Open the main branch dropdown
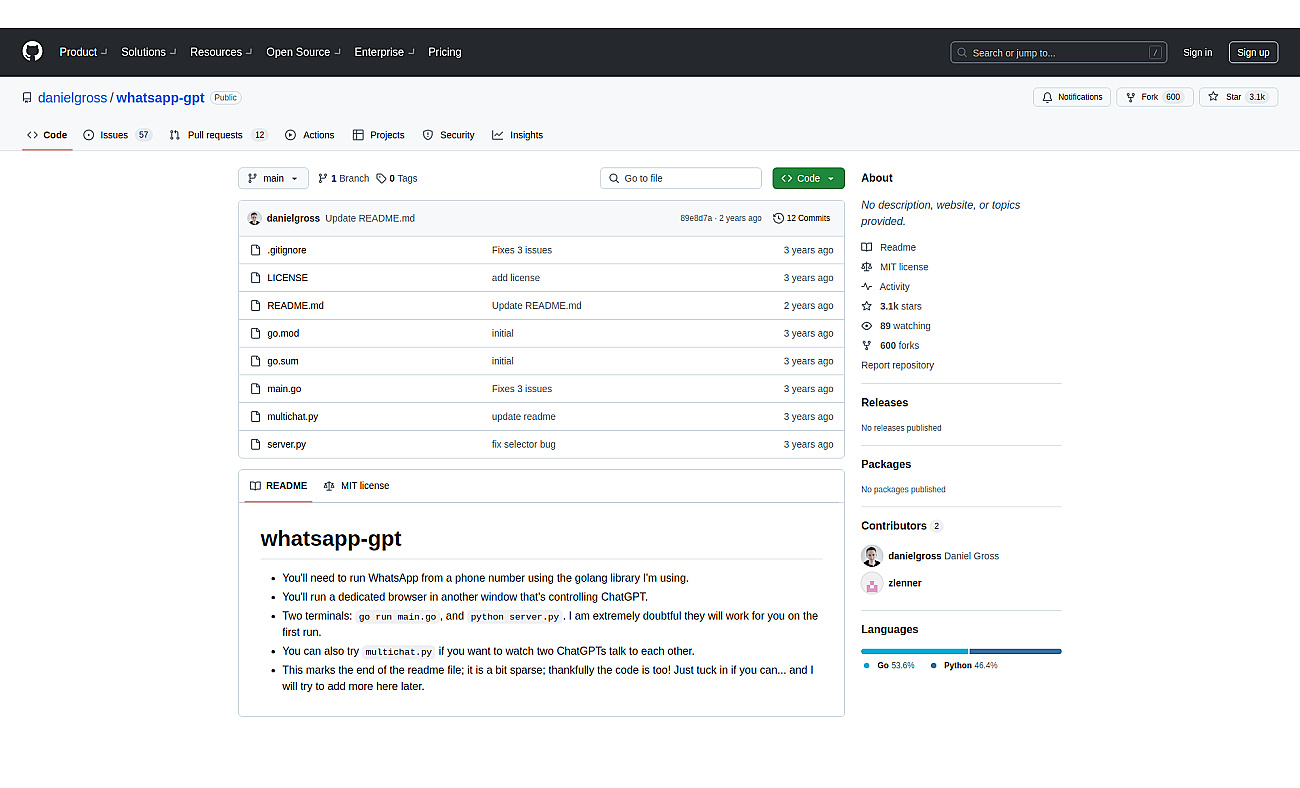This screenshot has width=1300, height=788. 273,178
